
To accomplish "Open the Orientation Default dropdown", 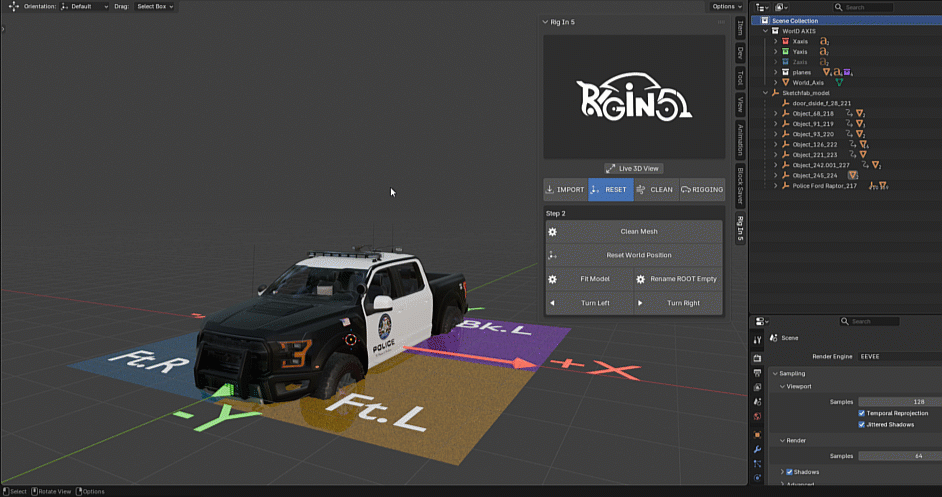I will pos(85,7).
